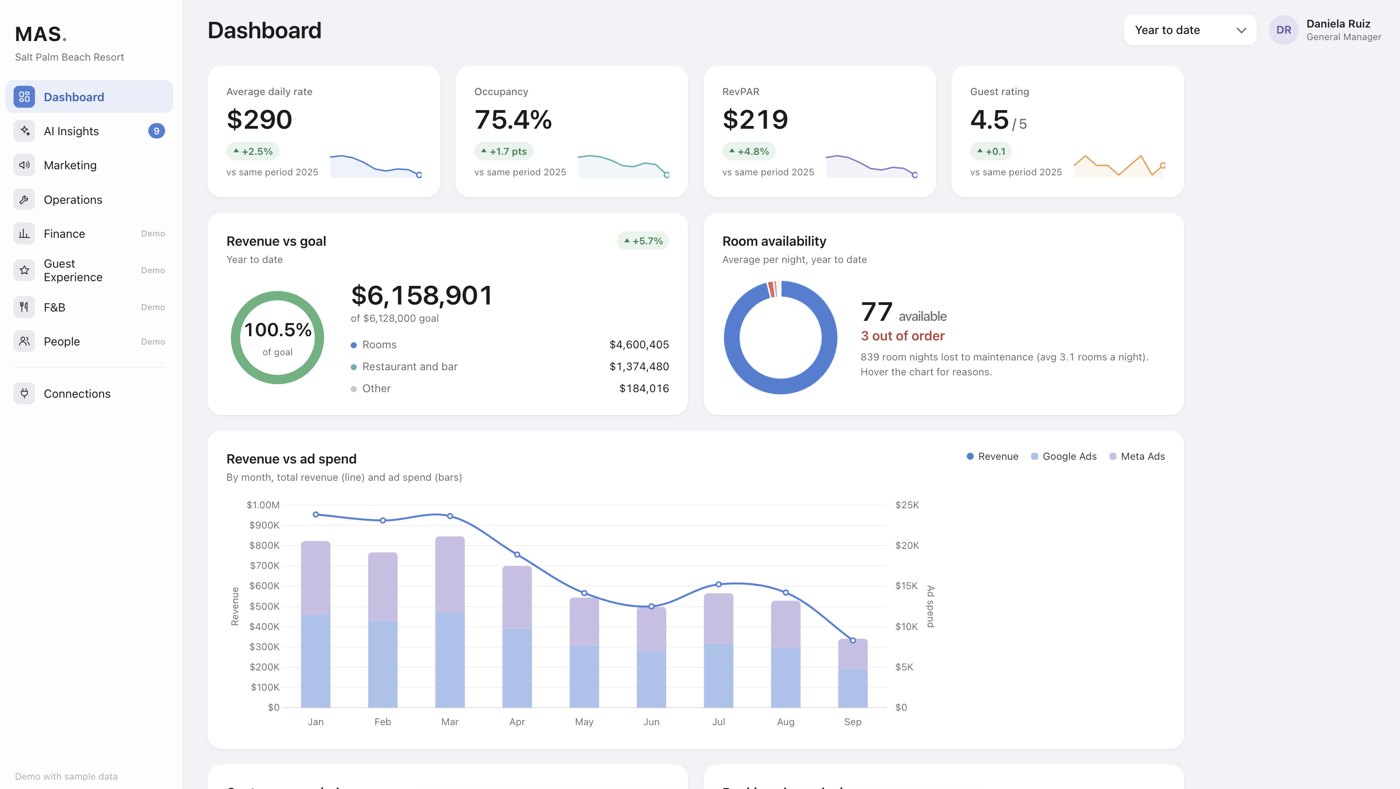1400x789 pixels.
Task: Navigate to the Finance section
Action: 89,234
